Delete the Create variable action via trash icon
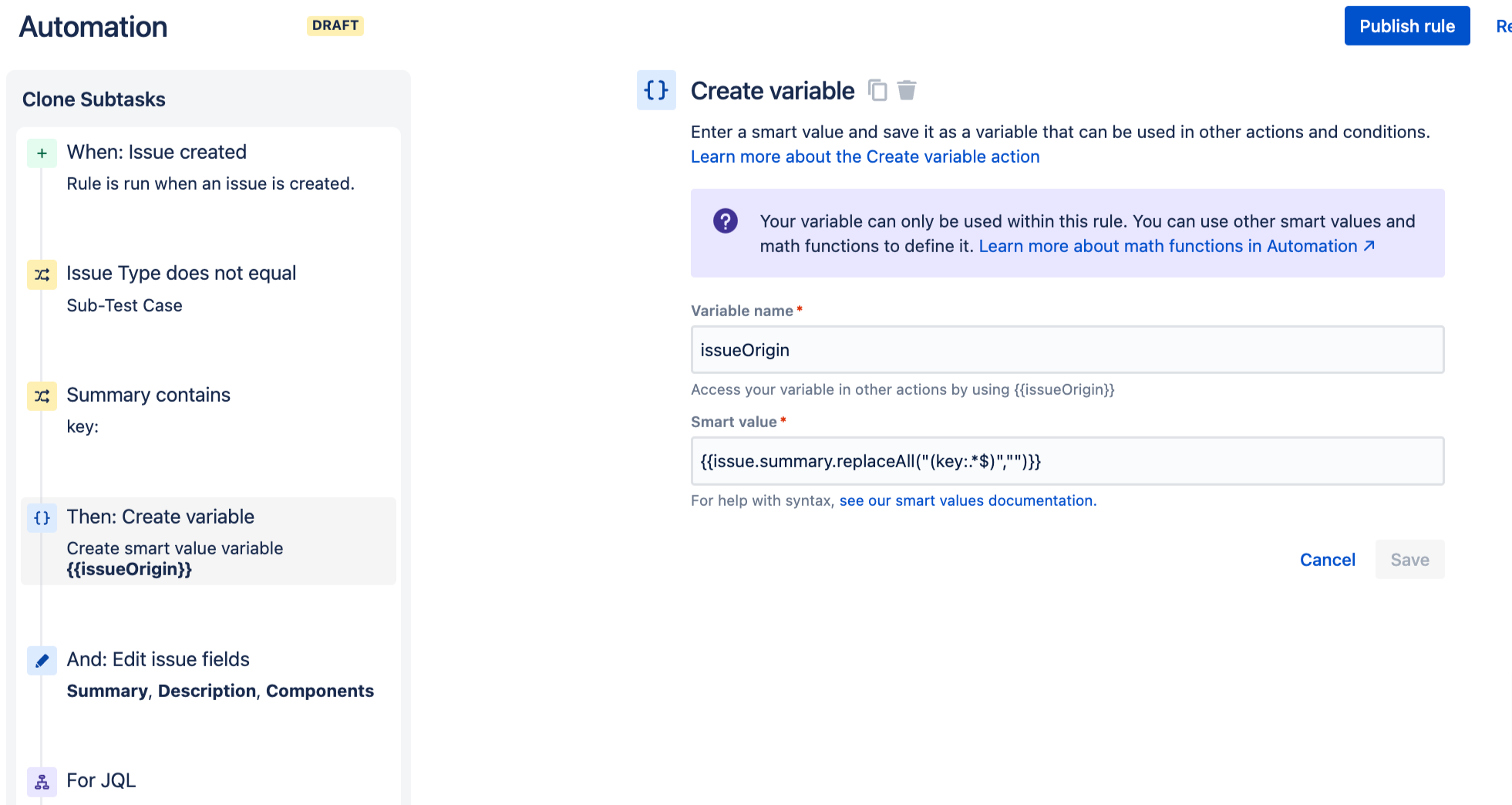The image size is (1512, 805). coord(908,90)
